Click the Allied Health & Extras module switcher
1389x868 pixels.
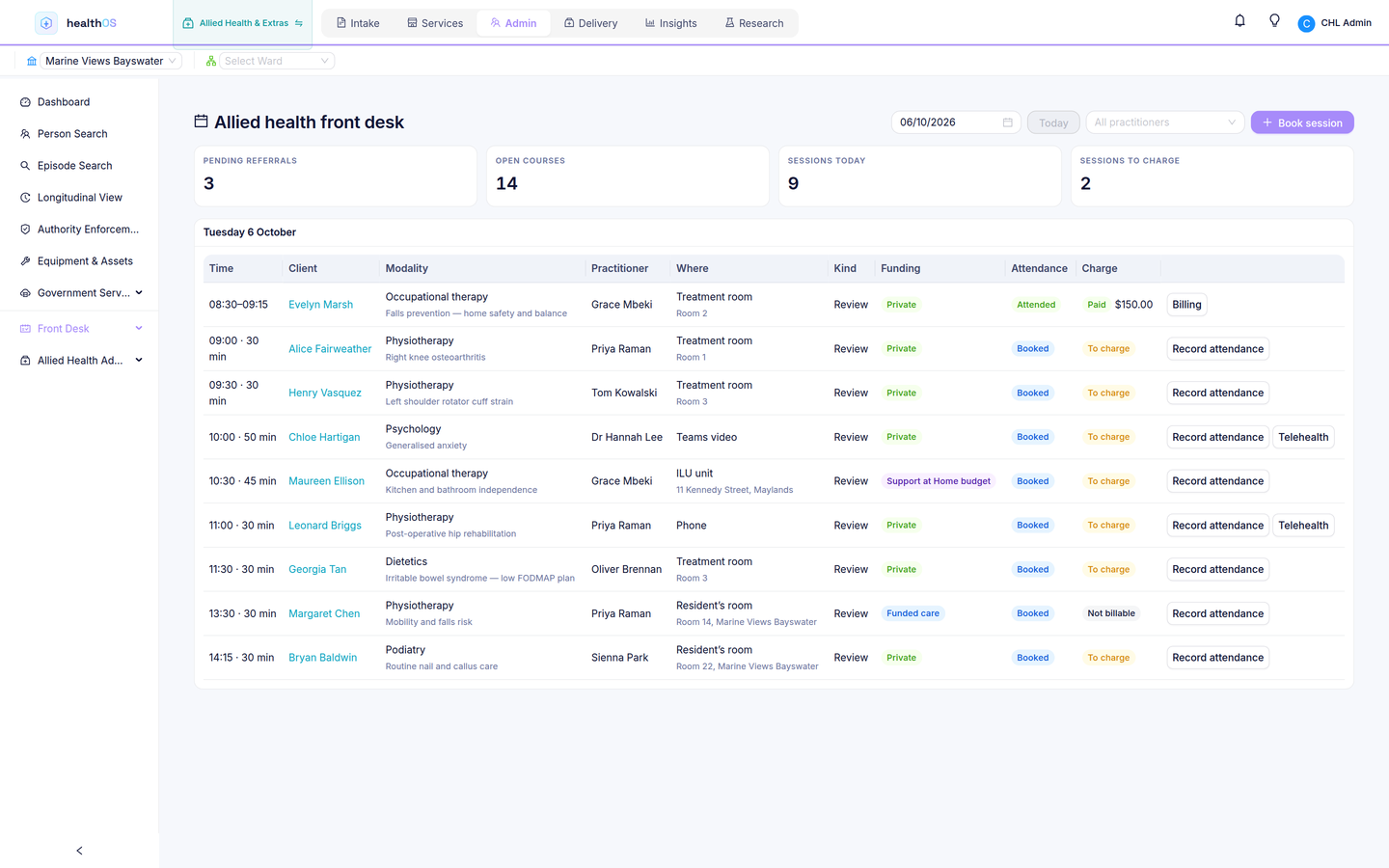(243, 23)
